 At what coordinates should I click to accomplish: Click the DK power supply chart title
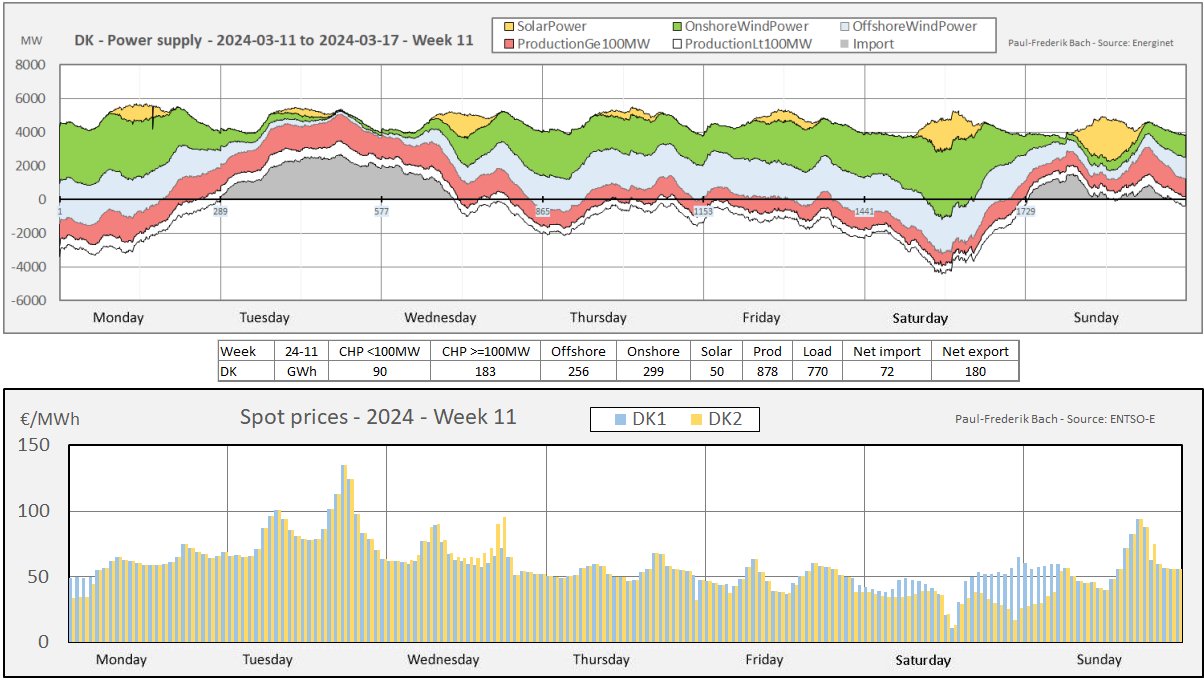coord(274,42)
